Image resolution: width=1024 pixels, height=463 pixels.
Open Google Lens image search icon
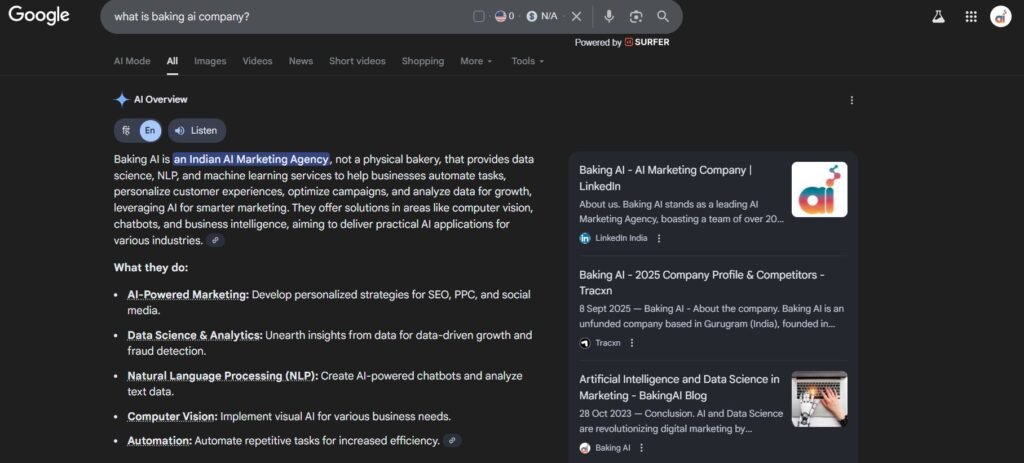(635, 16)
